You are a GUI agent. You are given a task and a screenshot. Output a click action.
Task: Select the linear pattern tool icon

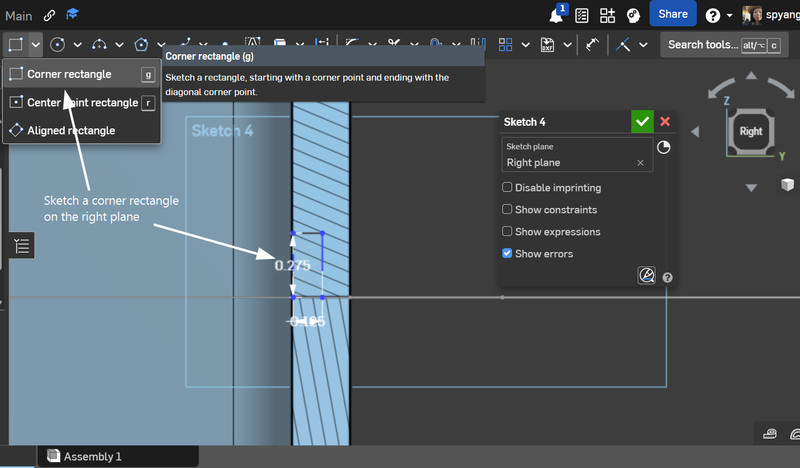pyautogui.click(x=505, y=45)
